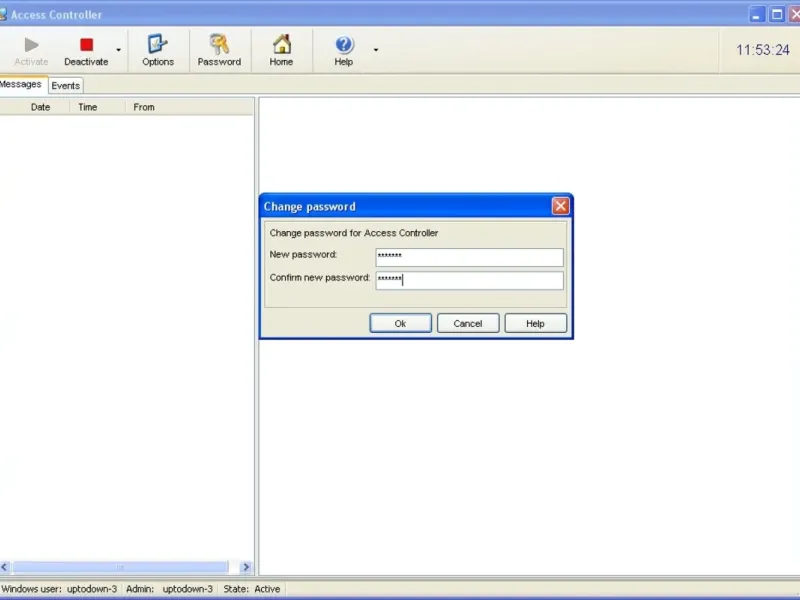Image resolution: width=800 pixels, height=600 pixels.
Task: Switch to the Events tab
Action: (66, 86)
